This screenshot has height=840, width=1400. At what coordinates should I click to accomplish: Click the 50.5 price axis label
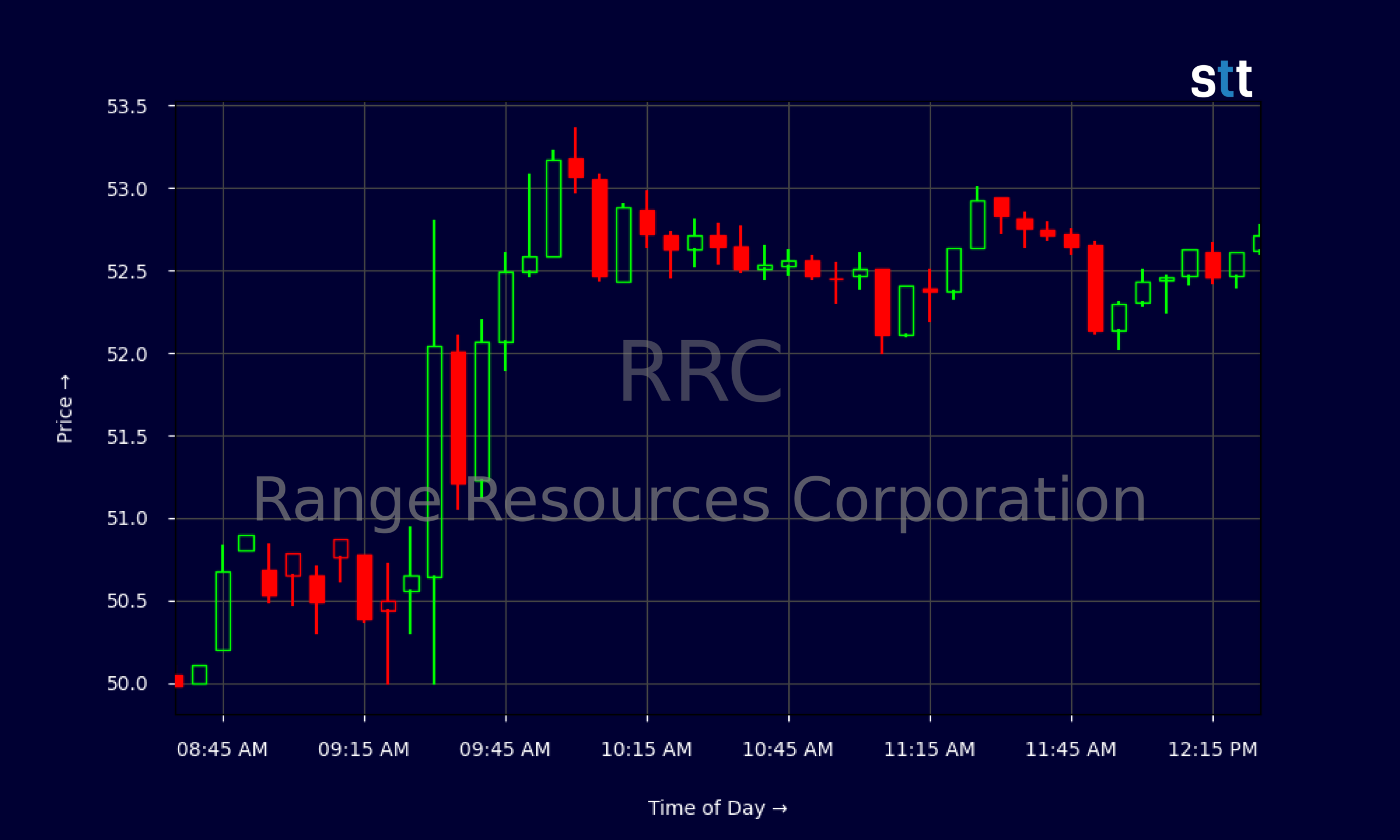pyautogui.click(x=127, y=600)
